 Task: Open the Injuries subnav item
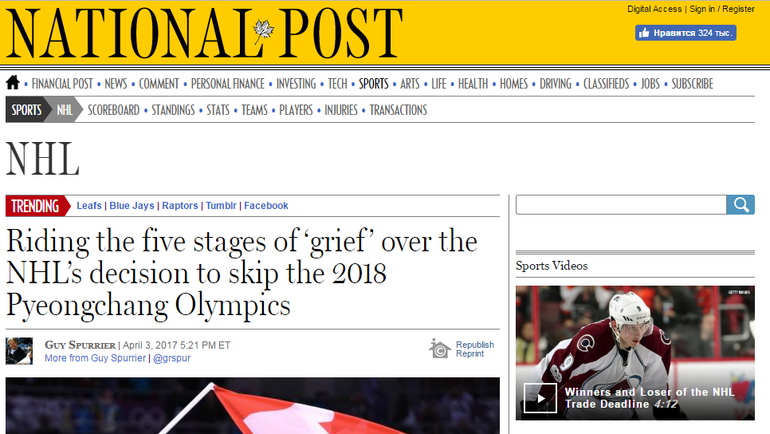(x=340, y=110)
